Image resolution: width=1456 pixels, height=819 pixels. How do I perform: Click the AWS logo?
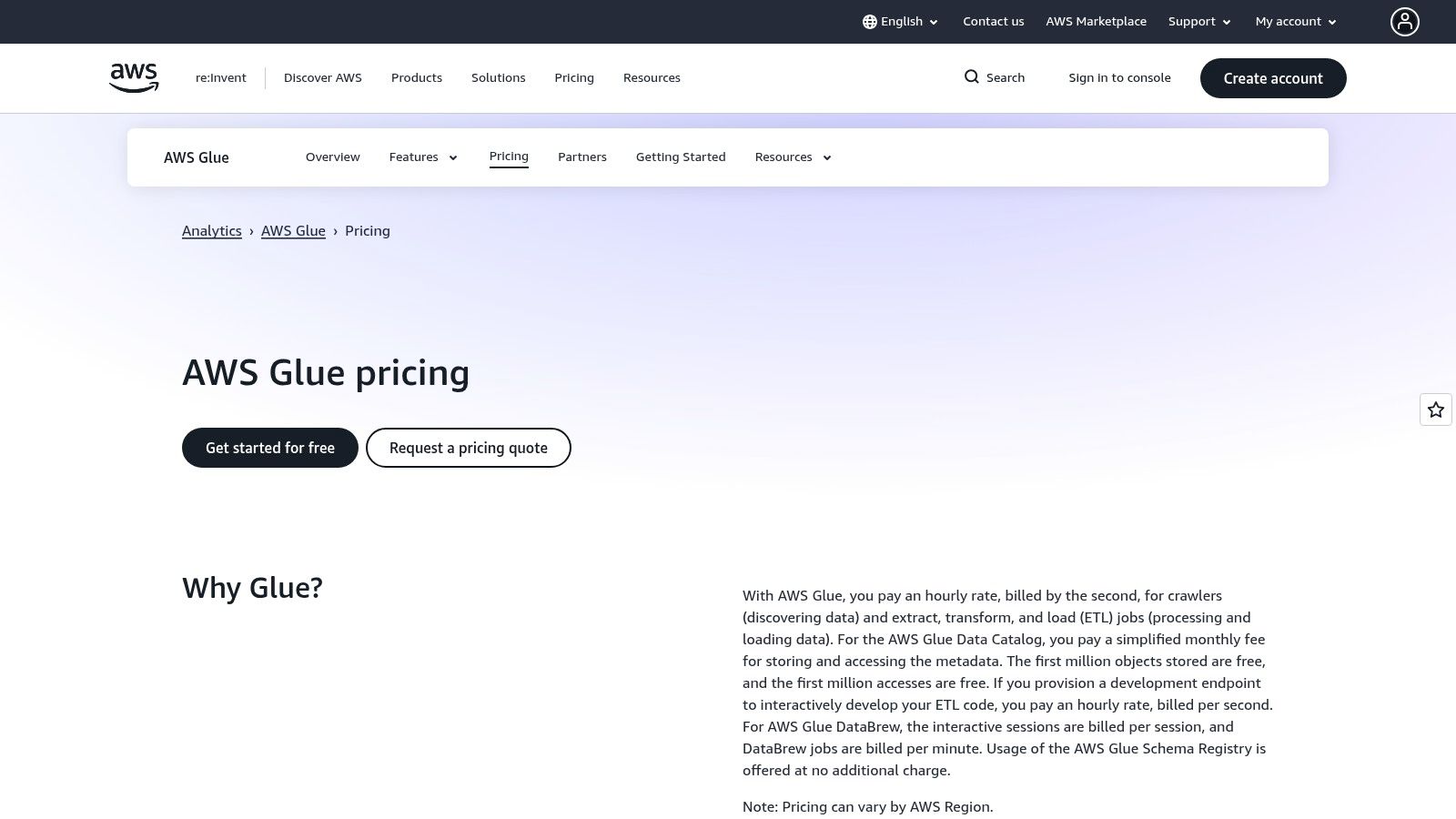tap(134, 78)
